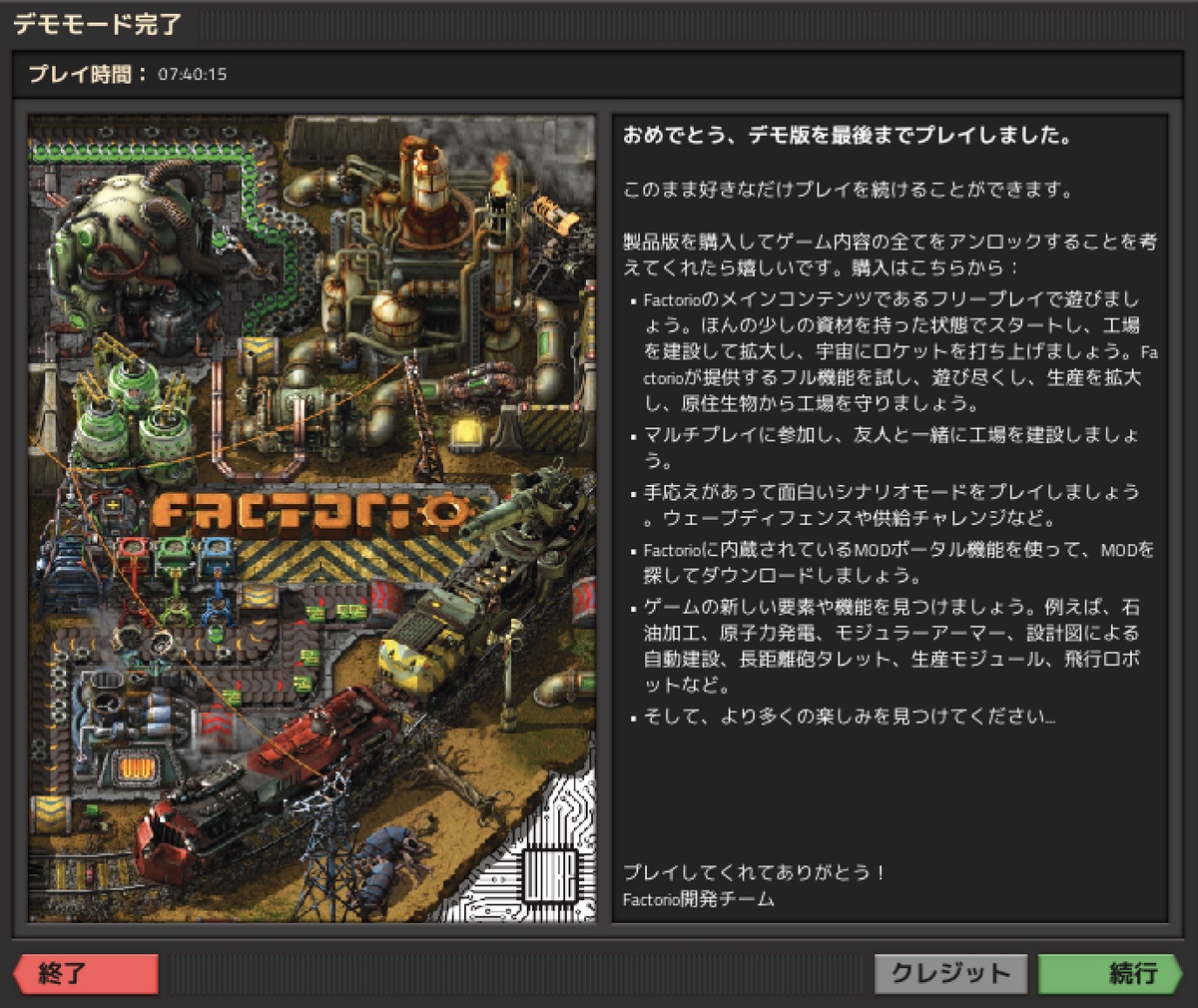Click the デモモード完了 window title
Screen dimensions: 1198x1008
point(98,24)
